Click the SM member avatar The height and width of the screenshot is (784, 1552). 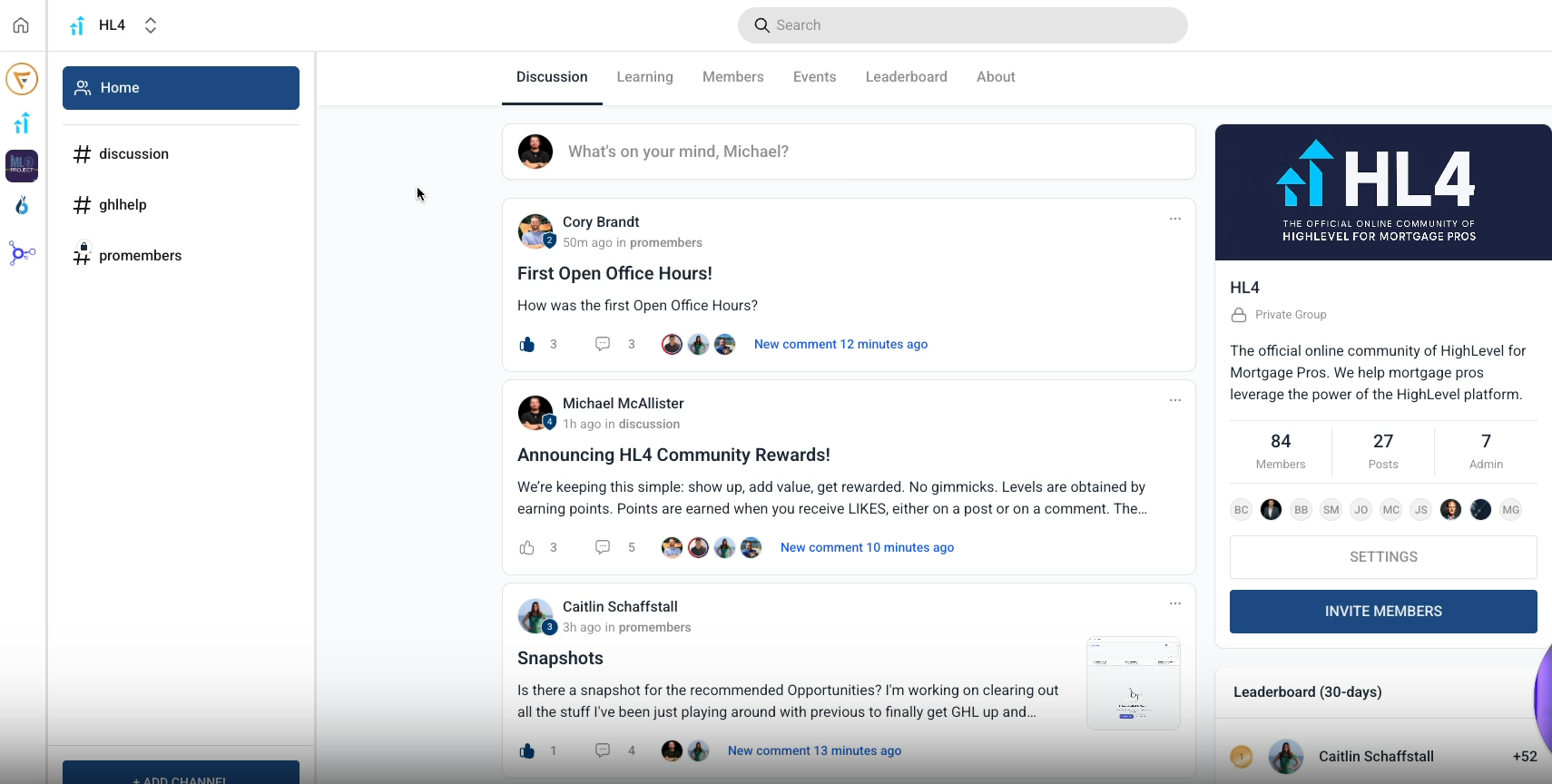click(1331, 510)
